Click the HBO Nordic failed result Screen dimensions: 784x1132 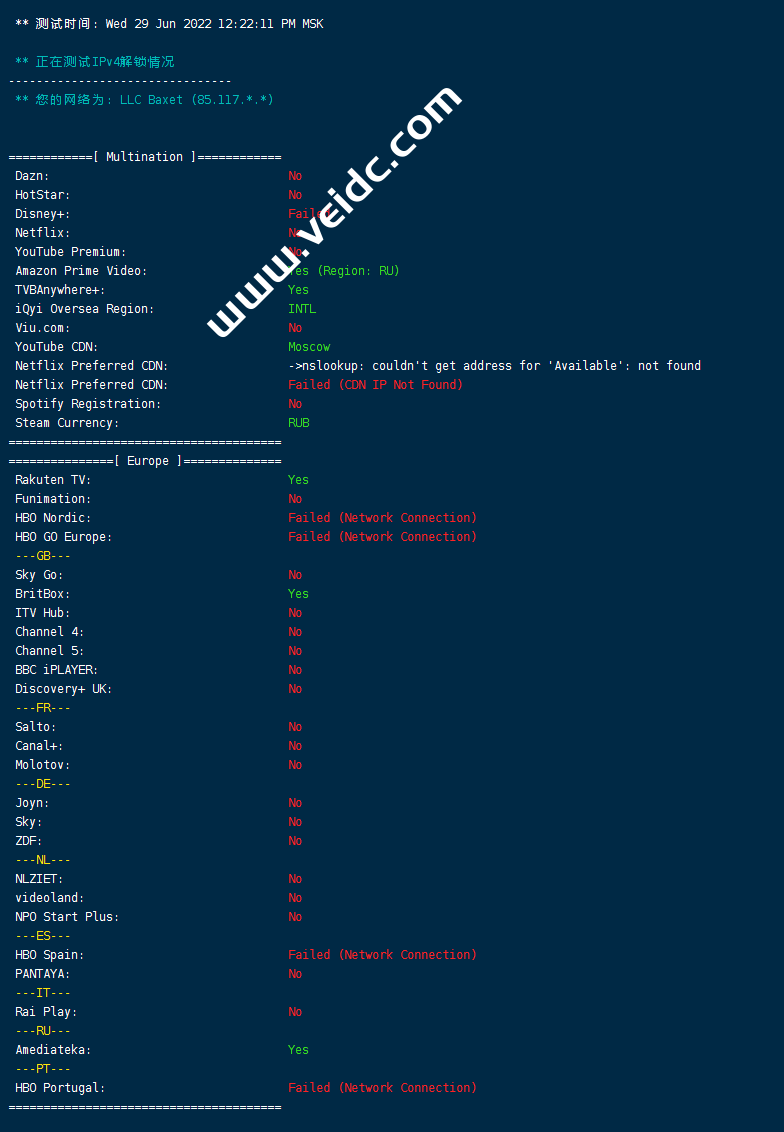tap(382, 518)
